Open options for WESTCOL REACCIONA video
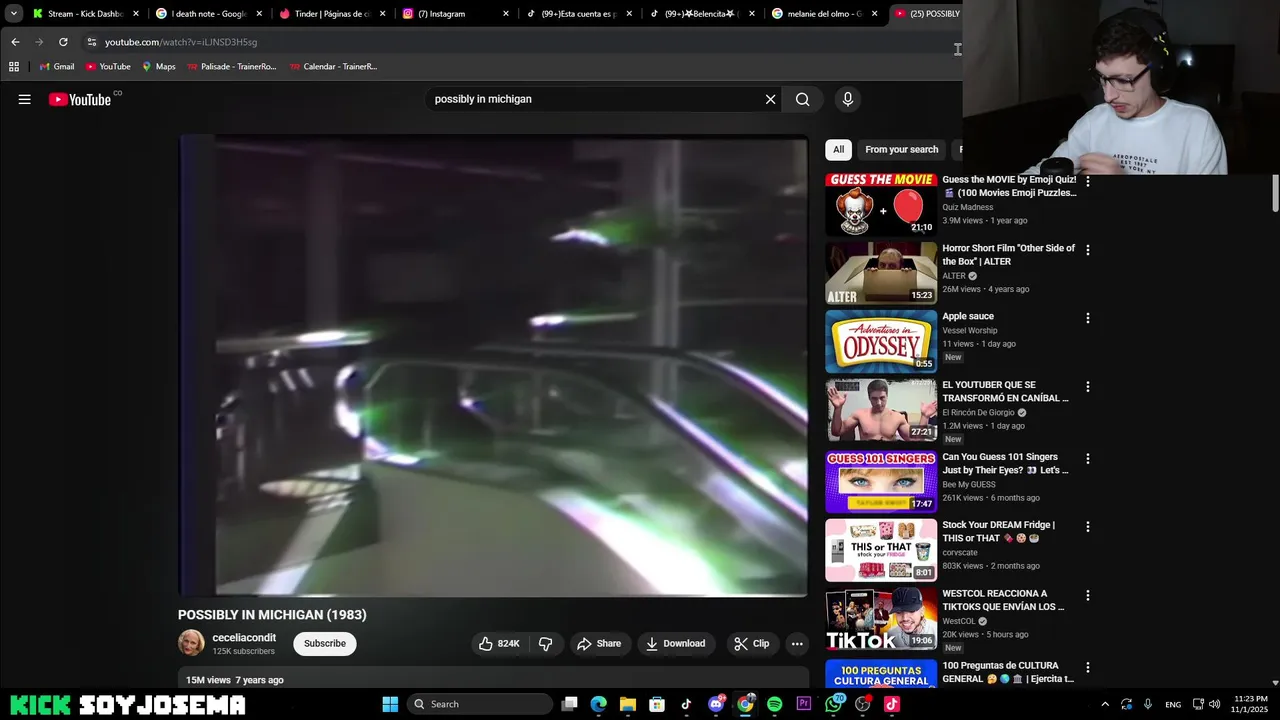 point(1088,596)
